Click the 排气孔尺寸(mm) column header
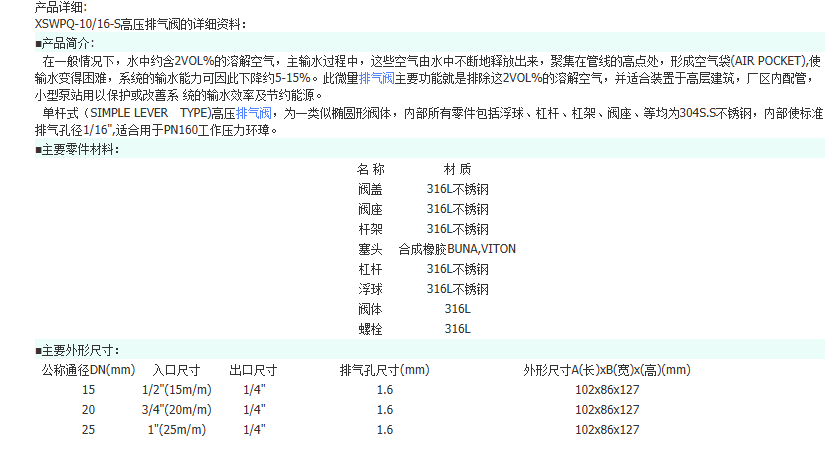Screen dimensions: 833x455 pos(385,370)
